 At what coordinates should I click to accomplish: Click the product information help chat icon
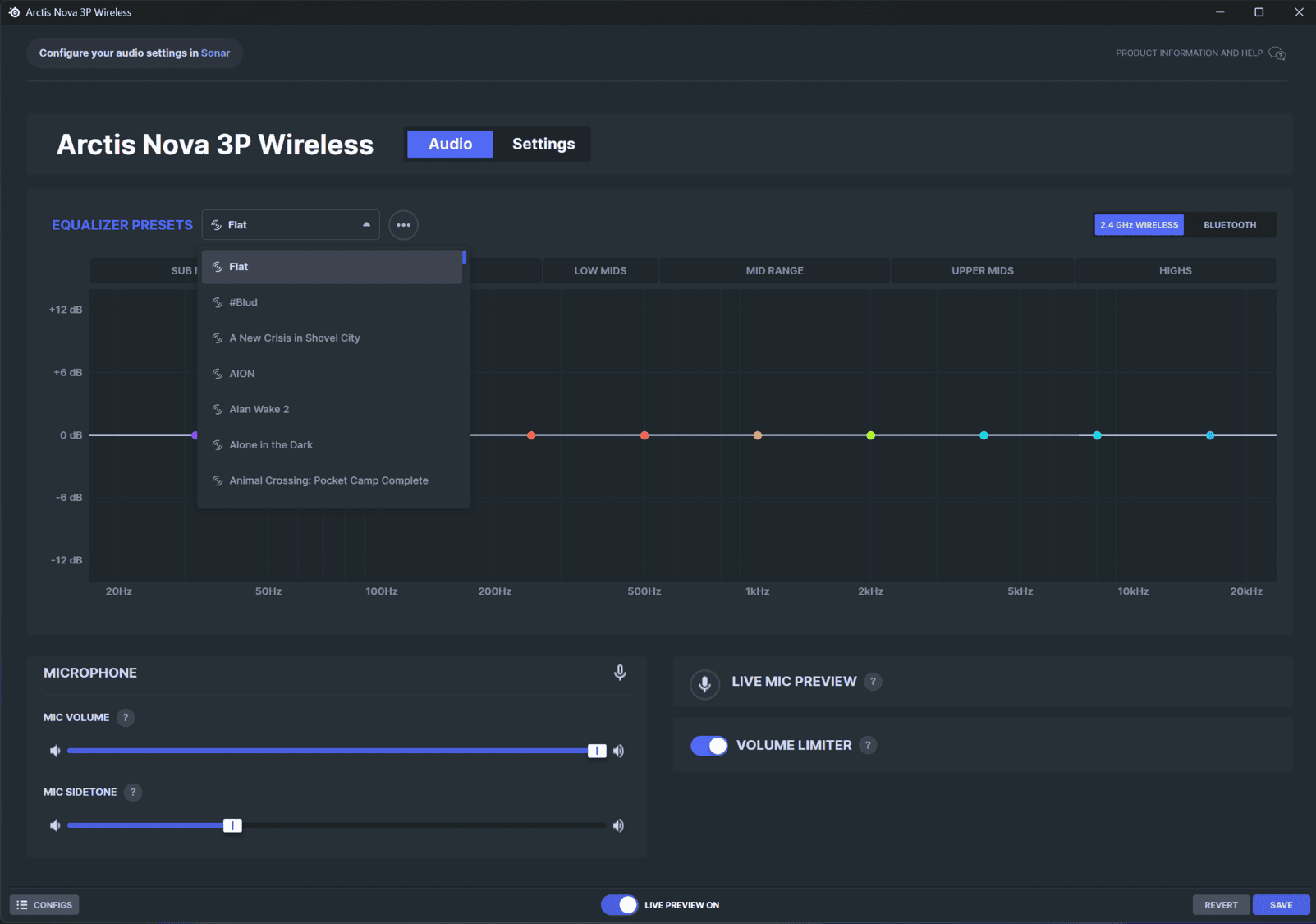coord(1277,53)
